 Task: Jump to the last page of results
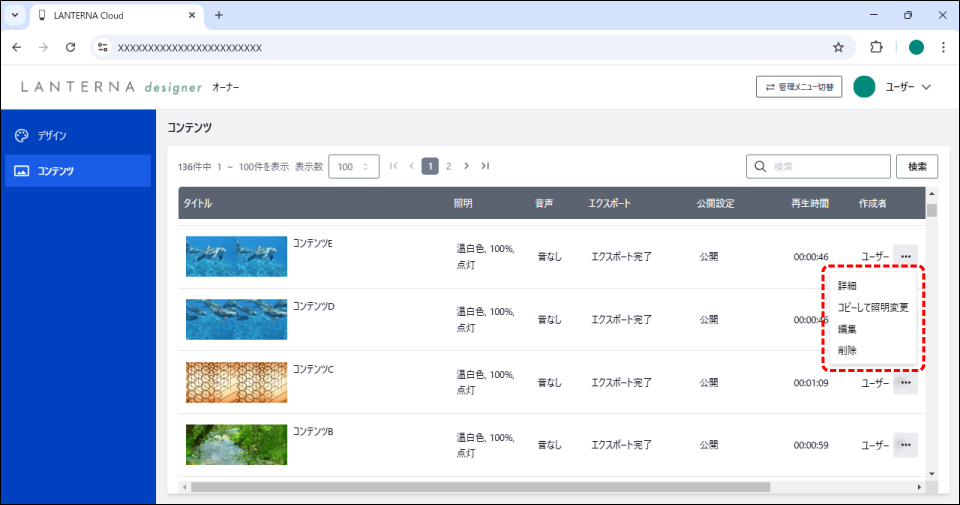(x=485, y=166)
